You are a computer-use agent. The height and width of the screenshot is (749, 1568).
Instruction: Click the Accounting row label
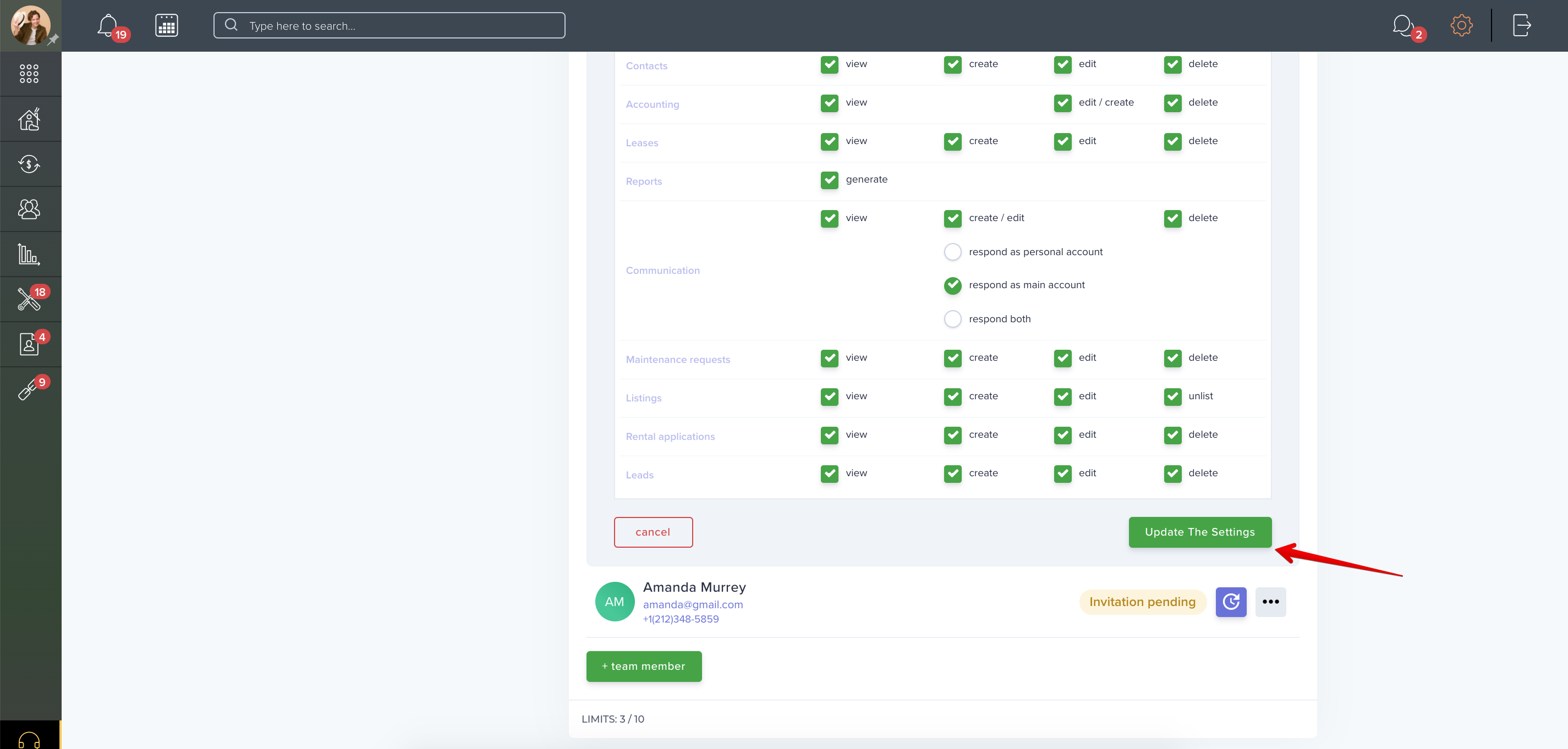tap(652, 104)
